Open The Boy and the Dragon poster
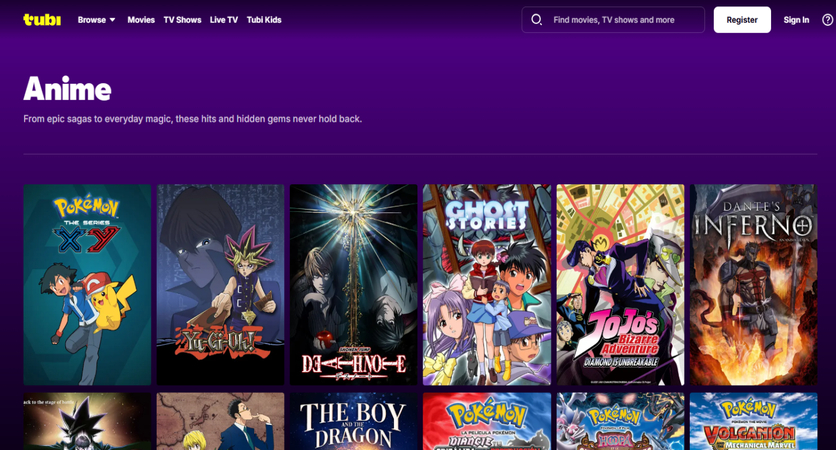836x450 pixels. tap(354, 421)
